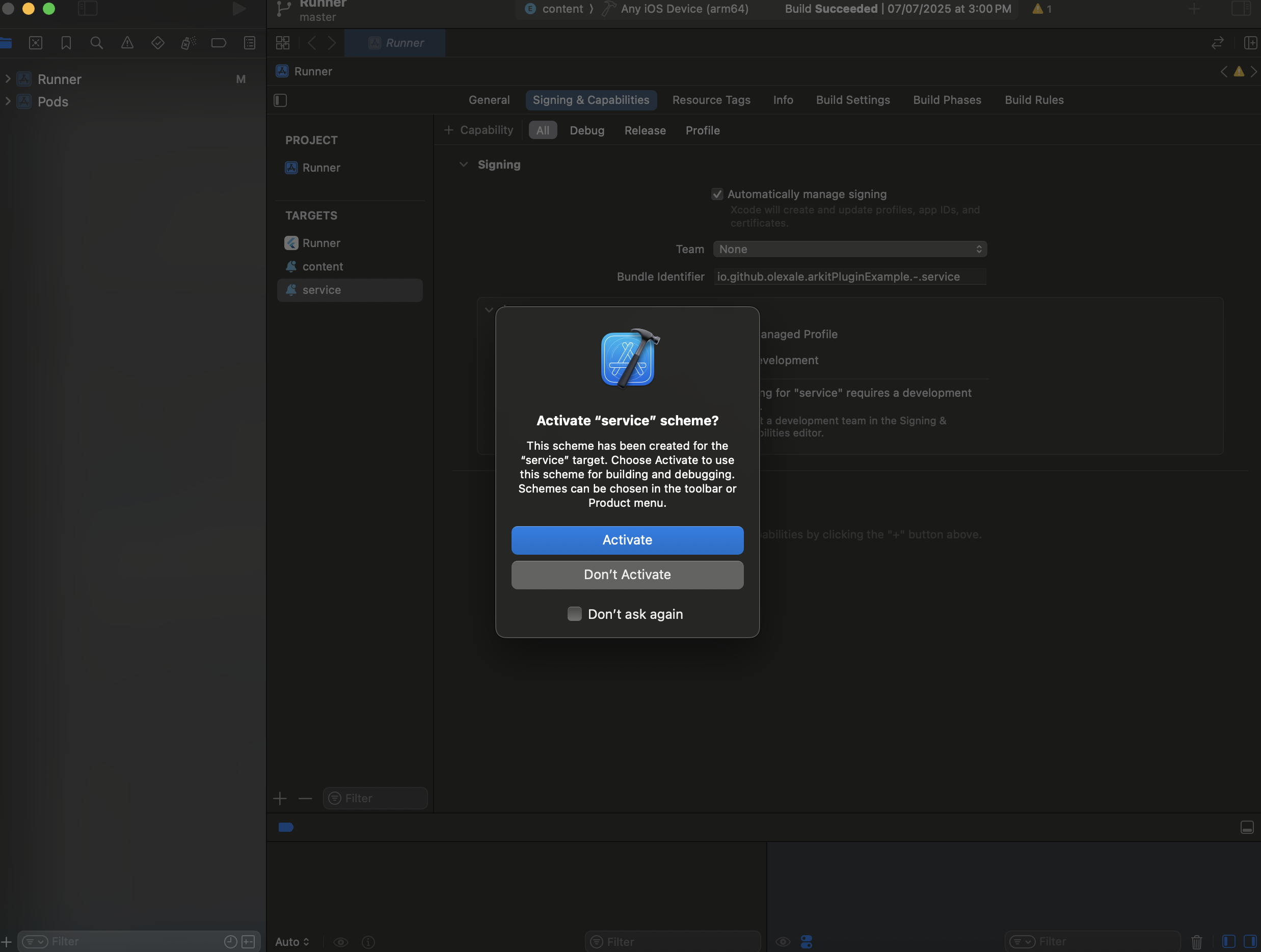Screen dimensions: 1261x952
Task: Open the Auto variables scope menu
Action: (292, 942)
